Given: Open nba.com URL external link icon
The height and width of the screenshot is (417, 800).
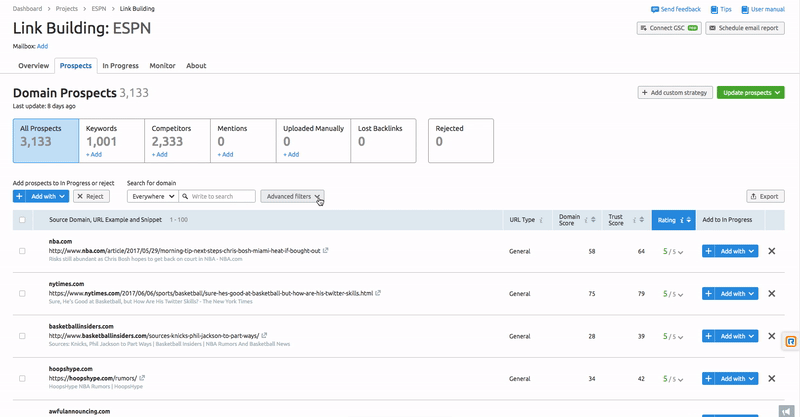Looking at the screenshot, I should click(326, 251).
